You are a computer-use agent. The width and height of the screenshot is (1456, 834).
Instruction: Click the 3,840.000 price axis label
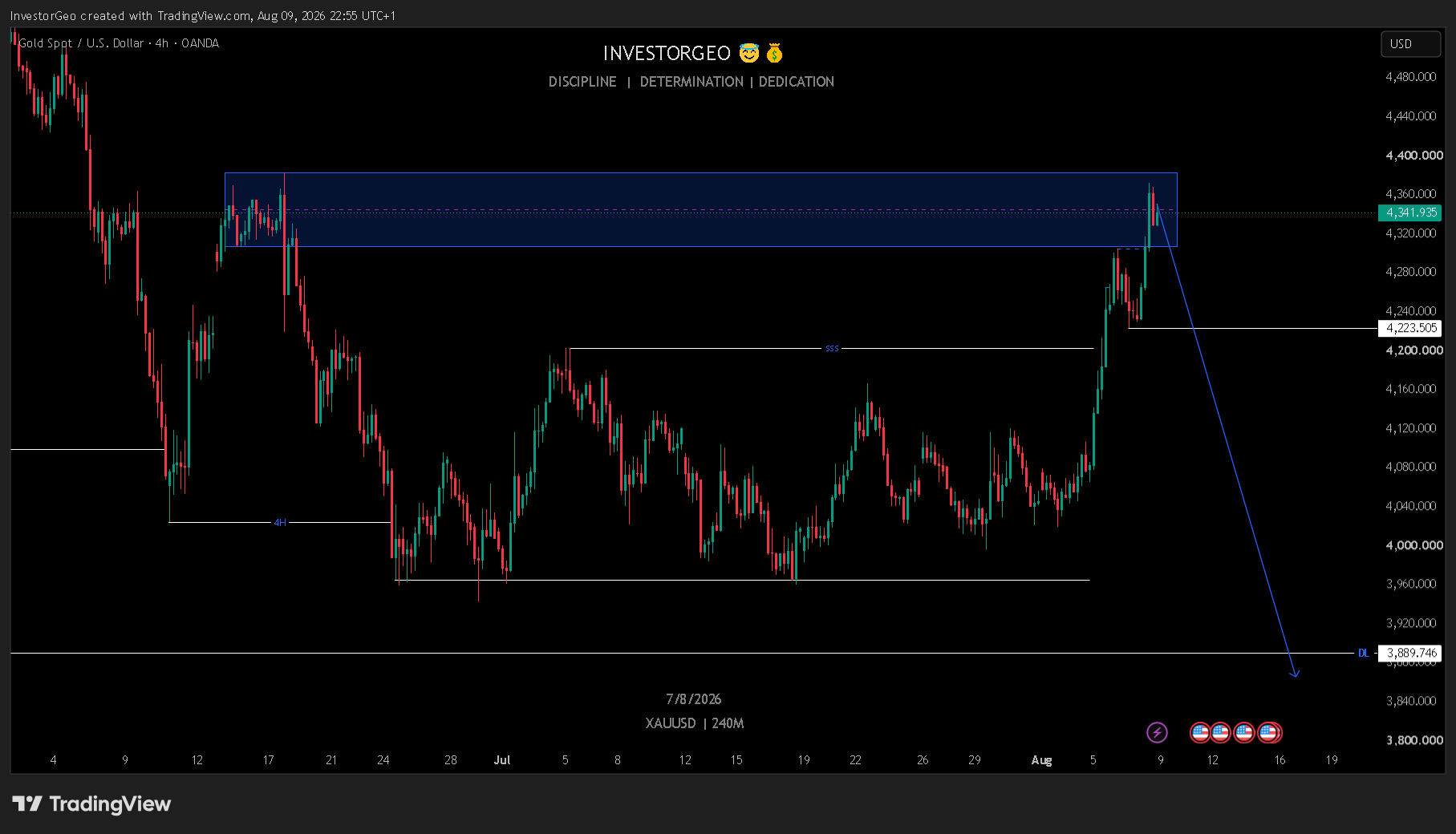(1411, 701)
